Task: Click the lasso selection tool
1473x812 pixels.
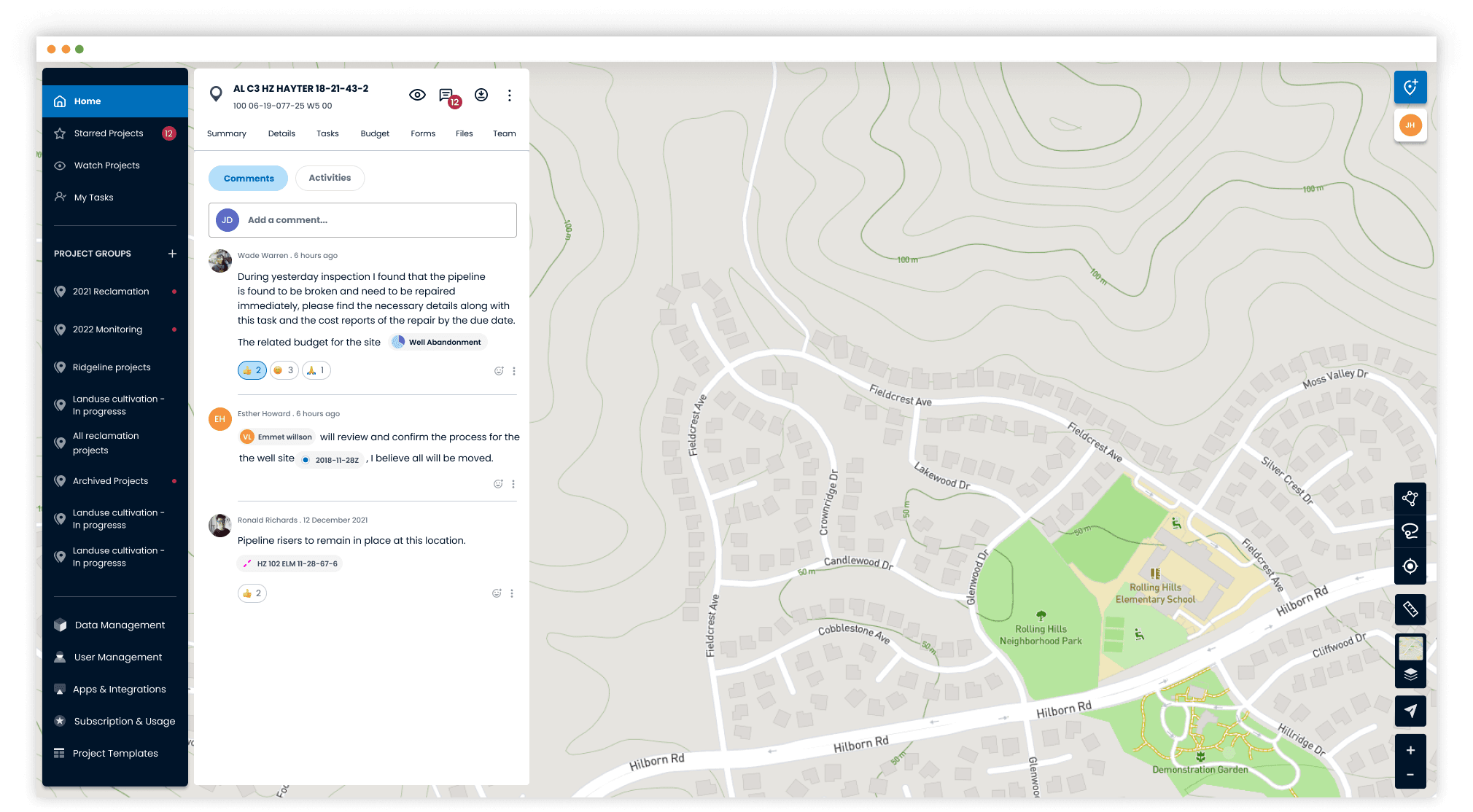Action: (x=1410, y=531)
